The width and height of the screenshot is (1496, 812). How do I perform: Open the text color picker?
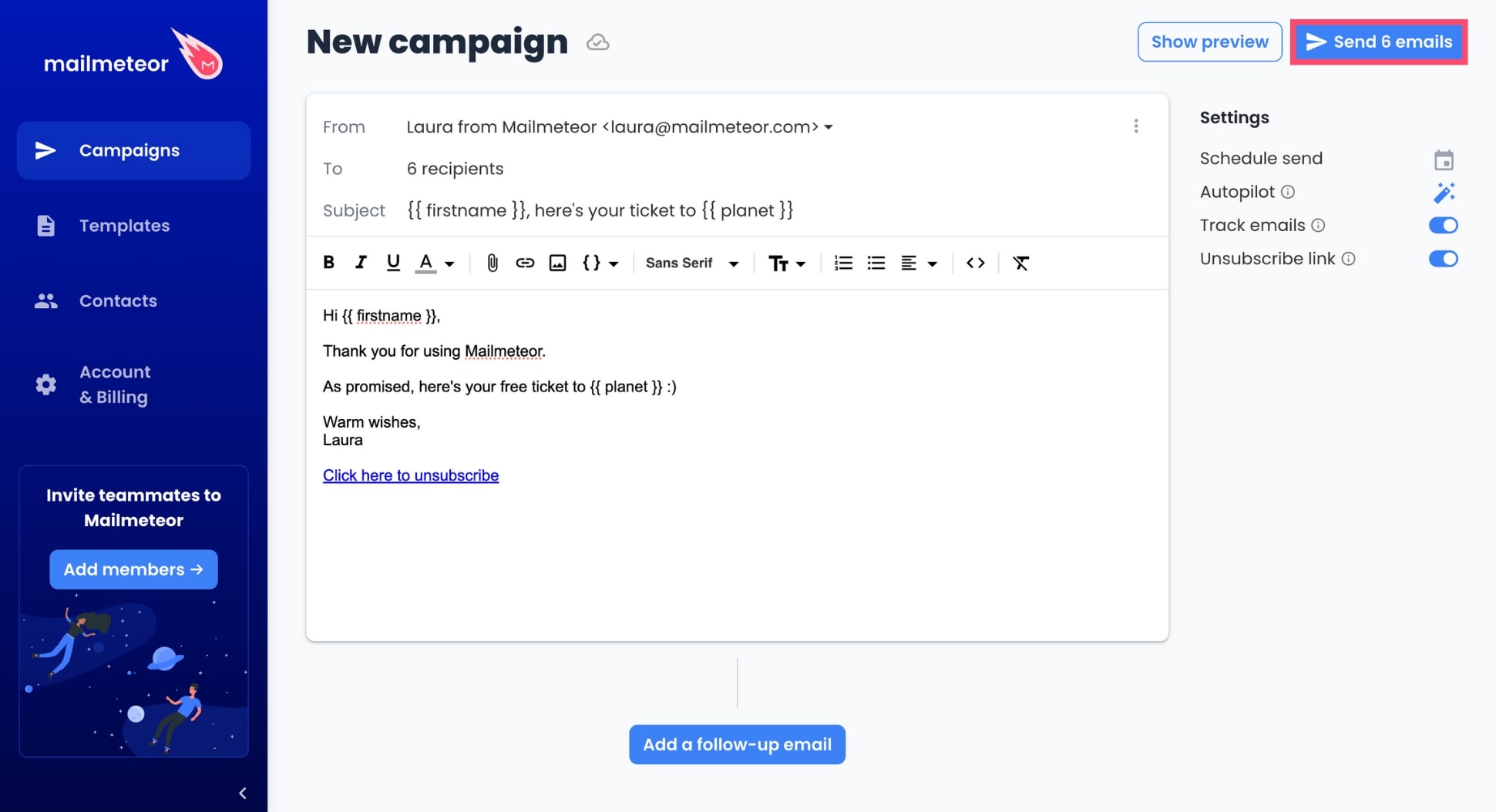click(x=425, y=263)
